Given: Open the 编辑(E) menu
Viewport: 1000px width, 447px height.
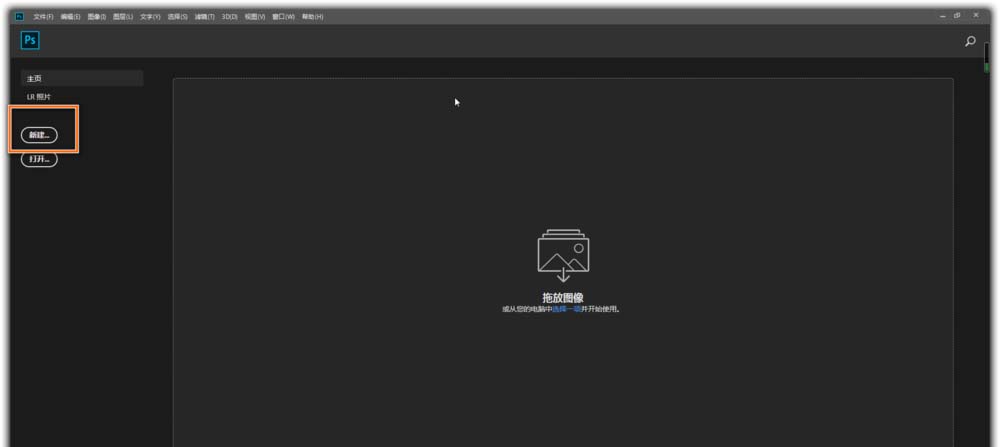Looking at the screenshot, I should pyautogui.click(x=70, y=17).
